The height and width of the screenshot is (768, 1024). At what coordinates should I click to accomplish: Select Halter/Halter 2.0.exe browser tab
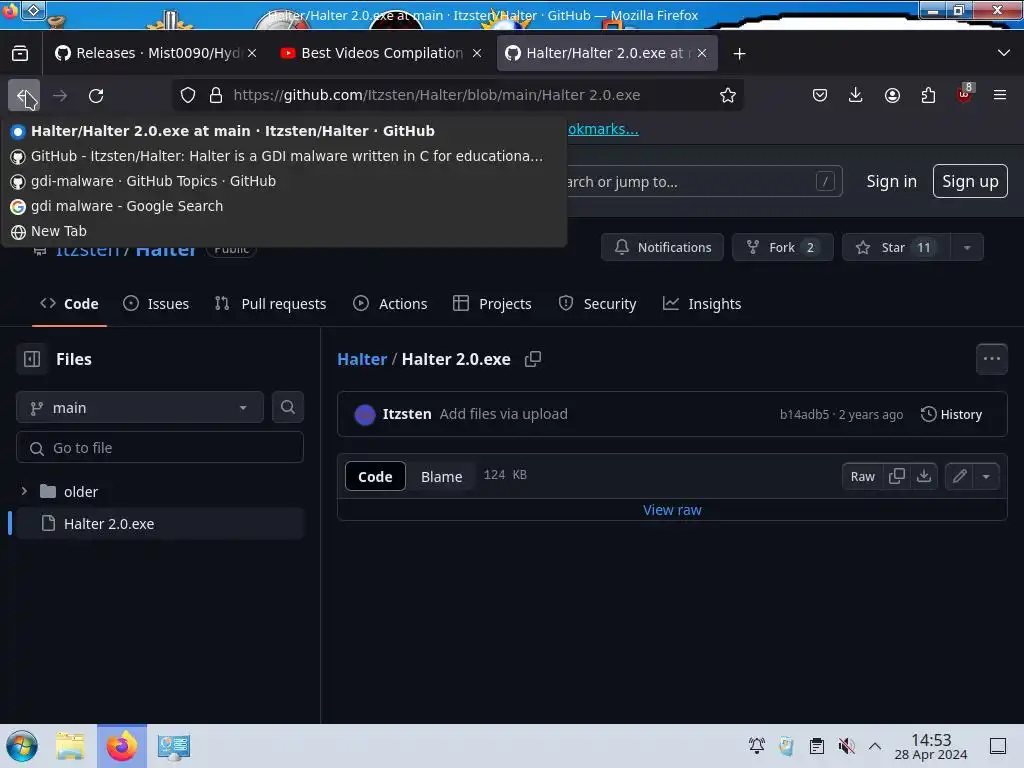[607, 54]
